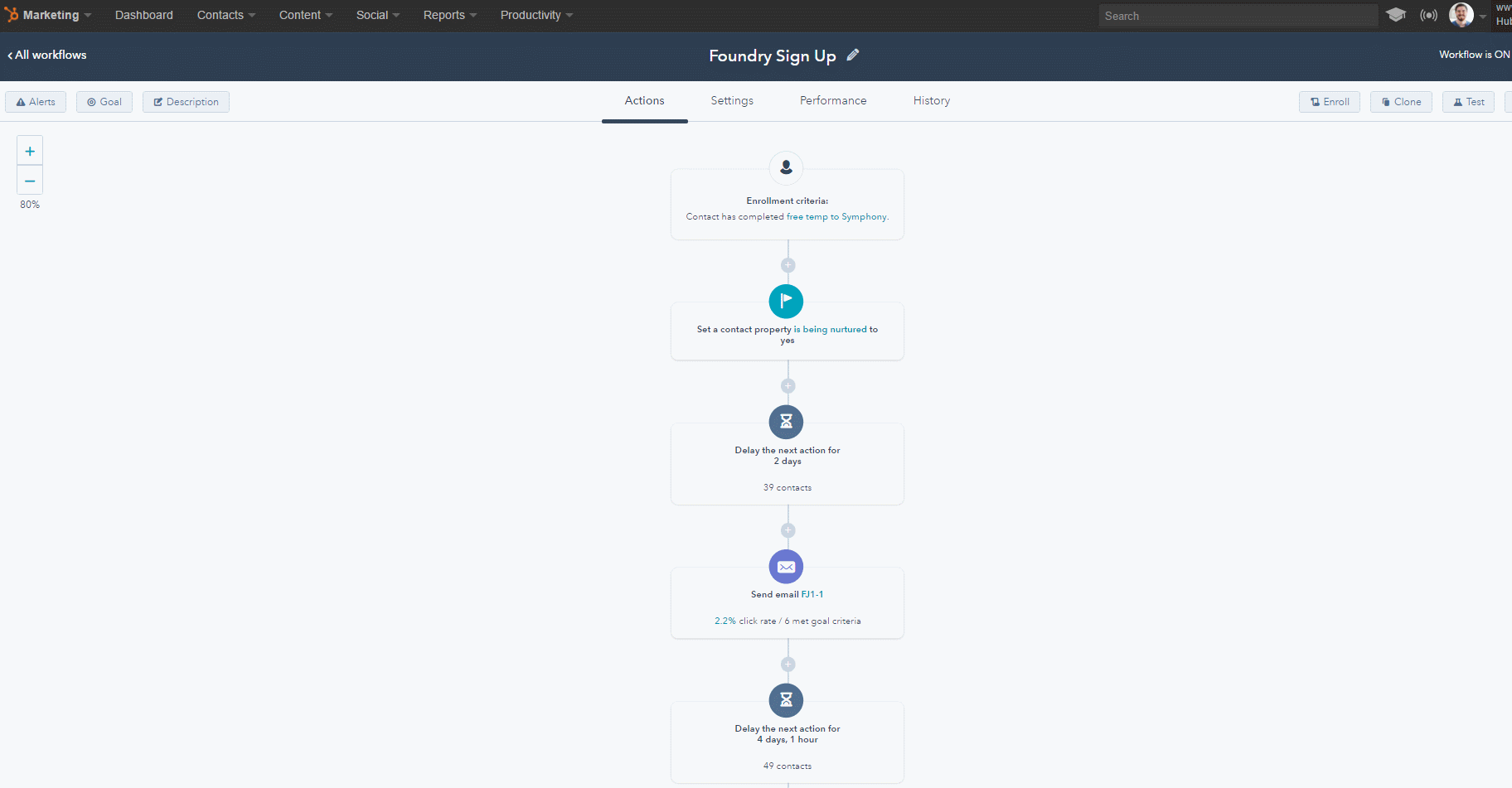Open HubSpot Academy via the graduation cap icon
Image resolution: width=1512 pixels, height=788 pixels.
click(1396, 15)
